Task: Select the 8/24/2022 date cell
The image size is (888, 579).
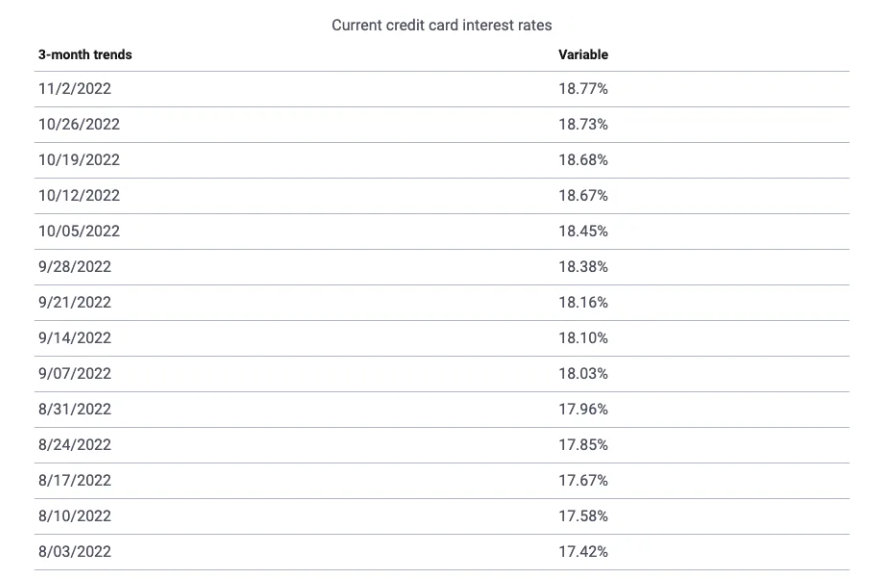Action: click(x=75, y=445)
